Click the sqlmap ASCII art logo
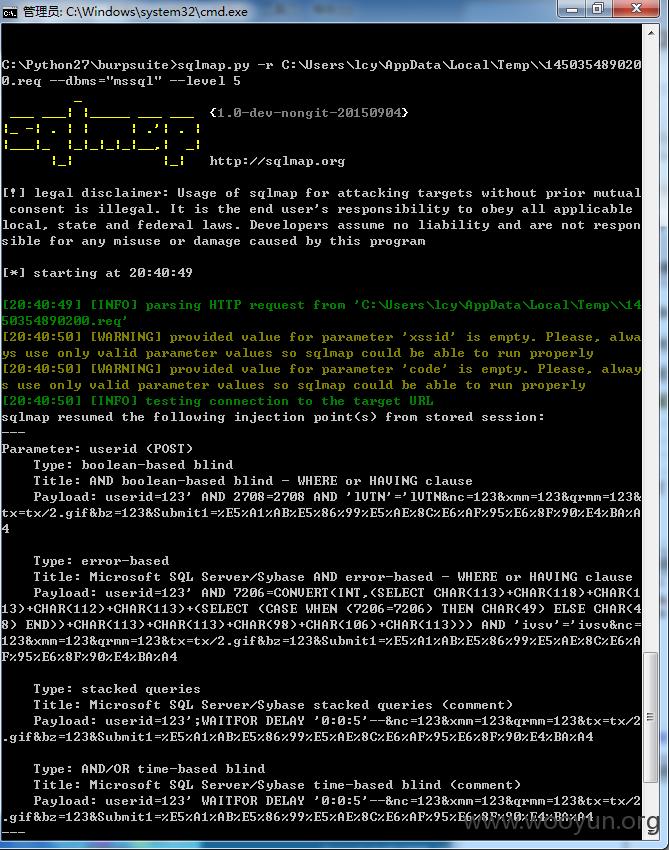 coord(102,133)
